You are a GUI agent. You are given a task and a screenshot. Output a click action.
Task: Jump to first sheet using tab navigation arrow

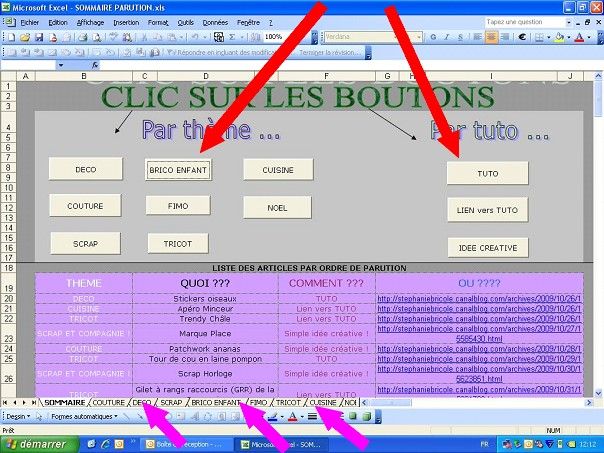[x=6, y=402]
